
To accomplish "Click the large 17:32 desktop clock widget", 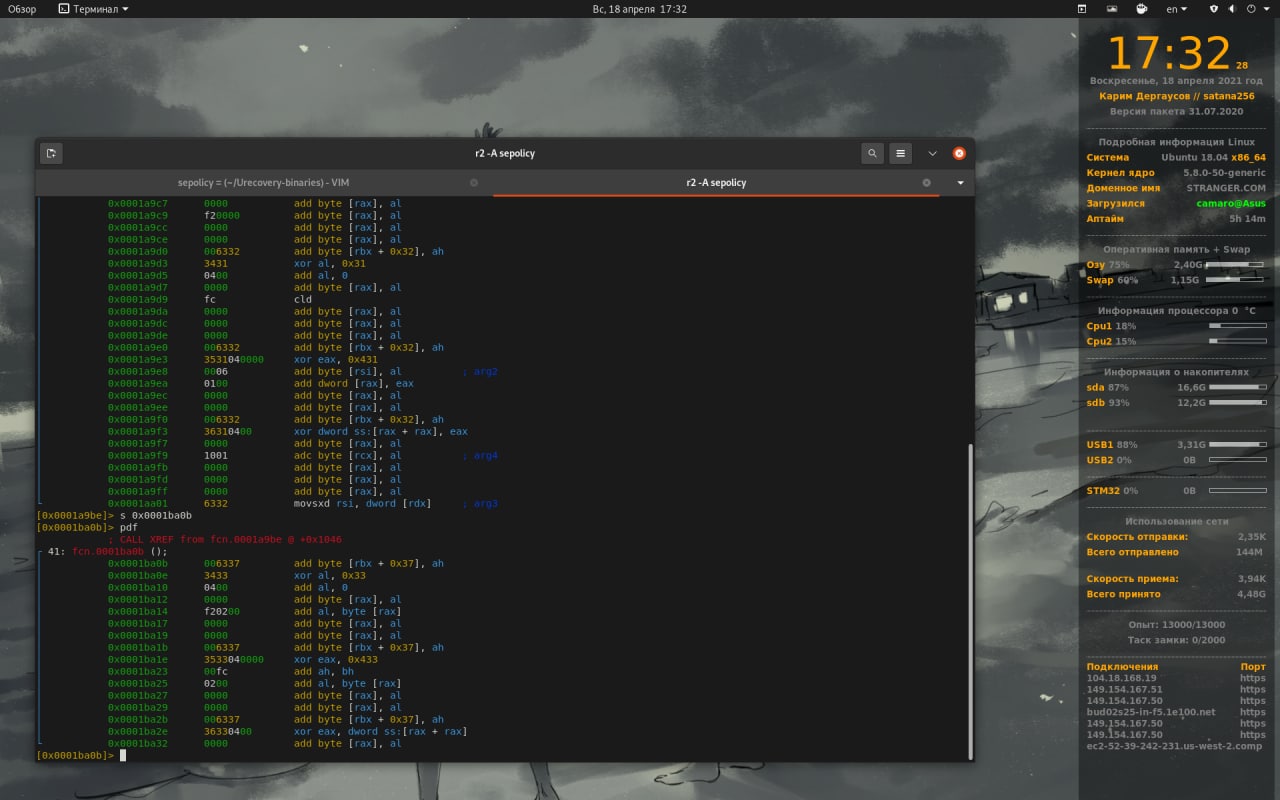I will coord(1168,54).
